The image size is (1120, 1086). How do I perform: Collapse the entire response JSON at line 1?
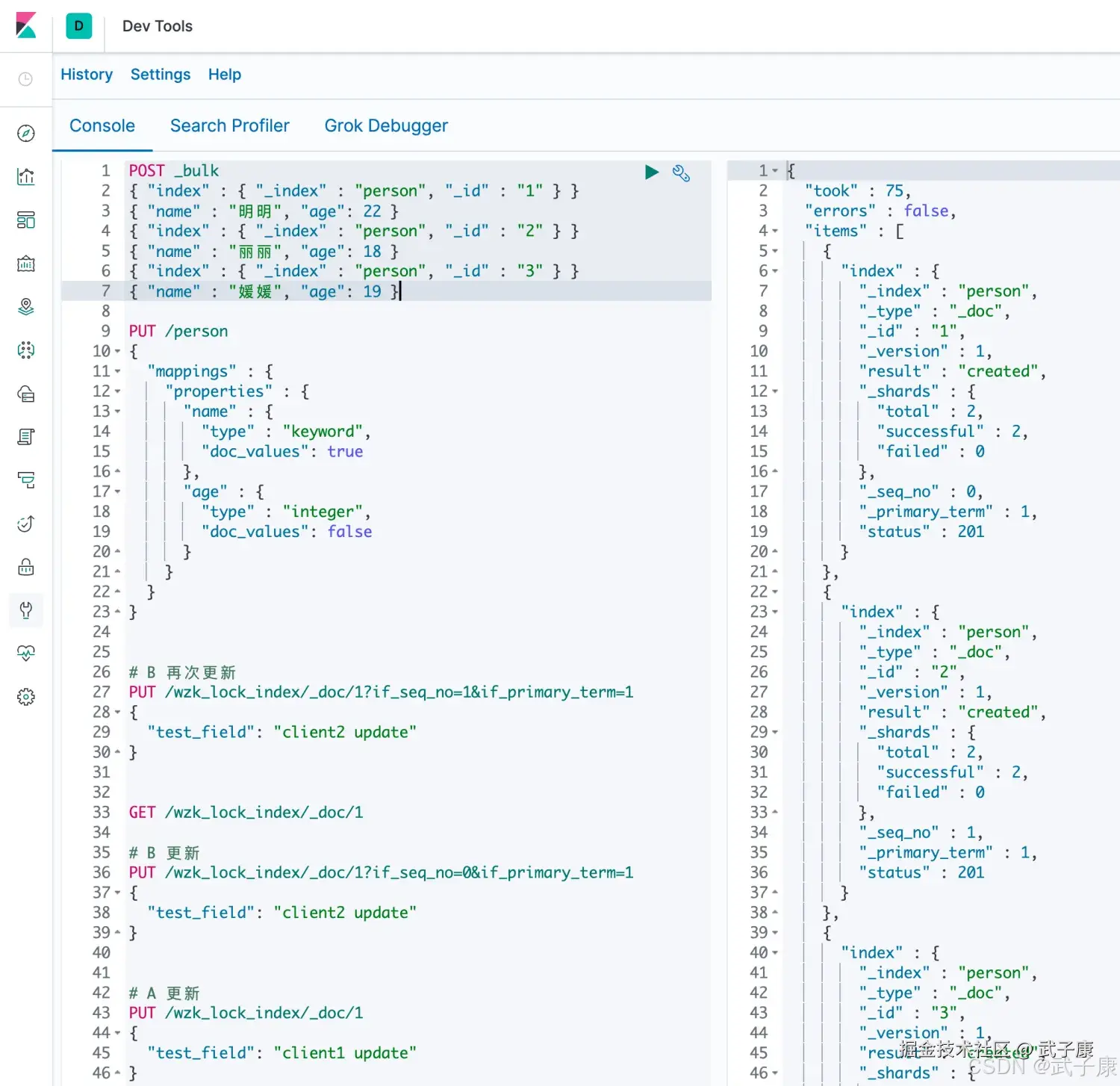[777, 170]
